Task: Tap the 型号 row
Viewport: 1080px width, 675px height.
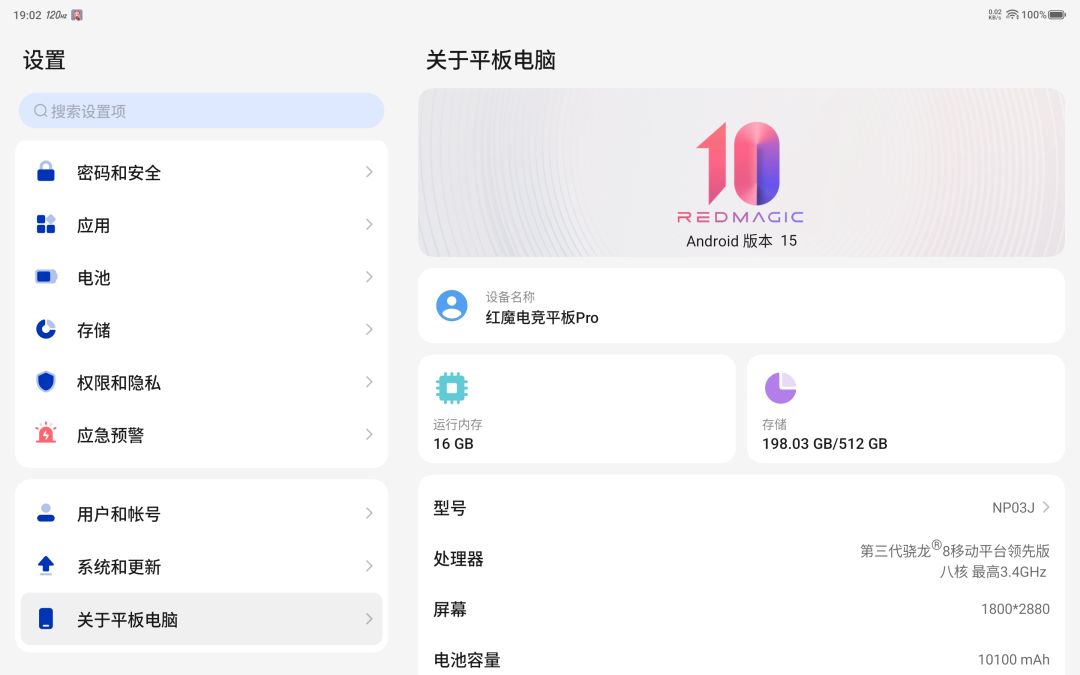Action: pyautogui.click(x=741, y=508)
